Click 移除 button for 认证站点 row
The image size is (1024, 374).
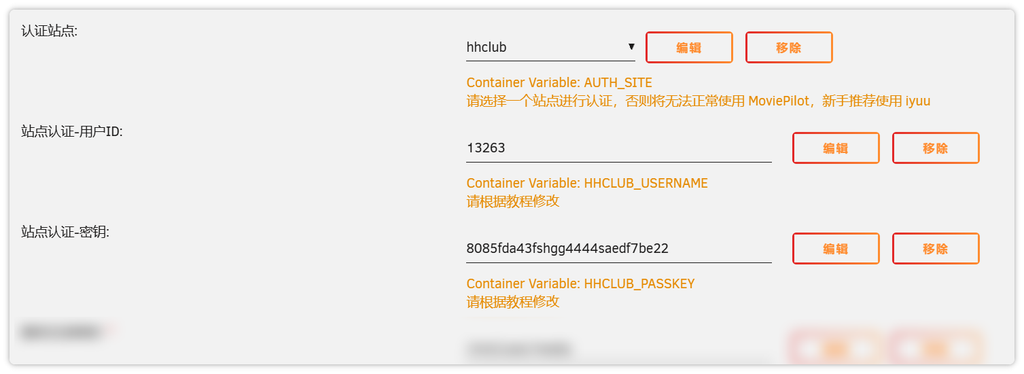point(789,48)
